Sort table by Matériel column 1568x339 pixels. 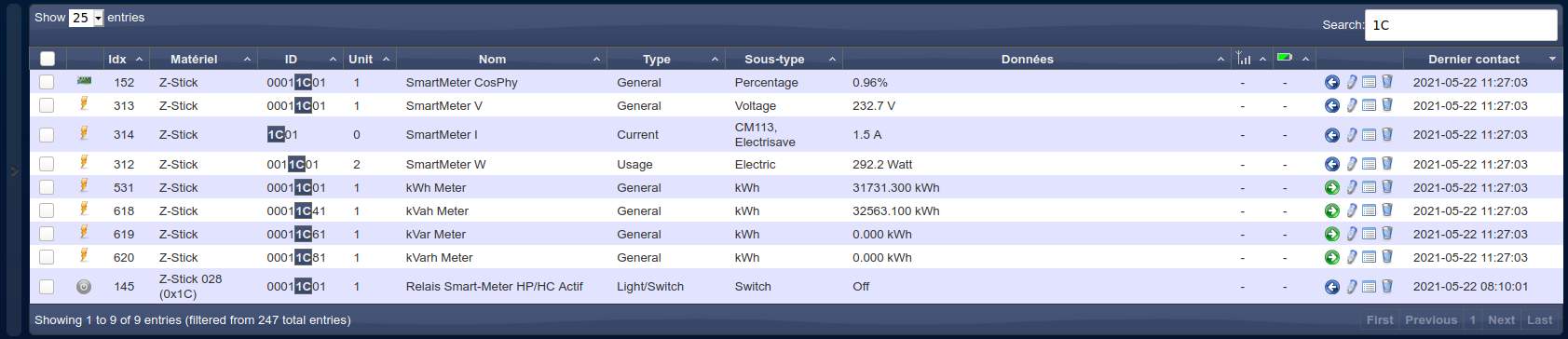202,59
